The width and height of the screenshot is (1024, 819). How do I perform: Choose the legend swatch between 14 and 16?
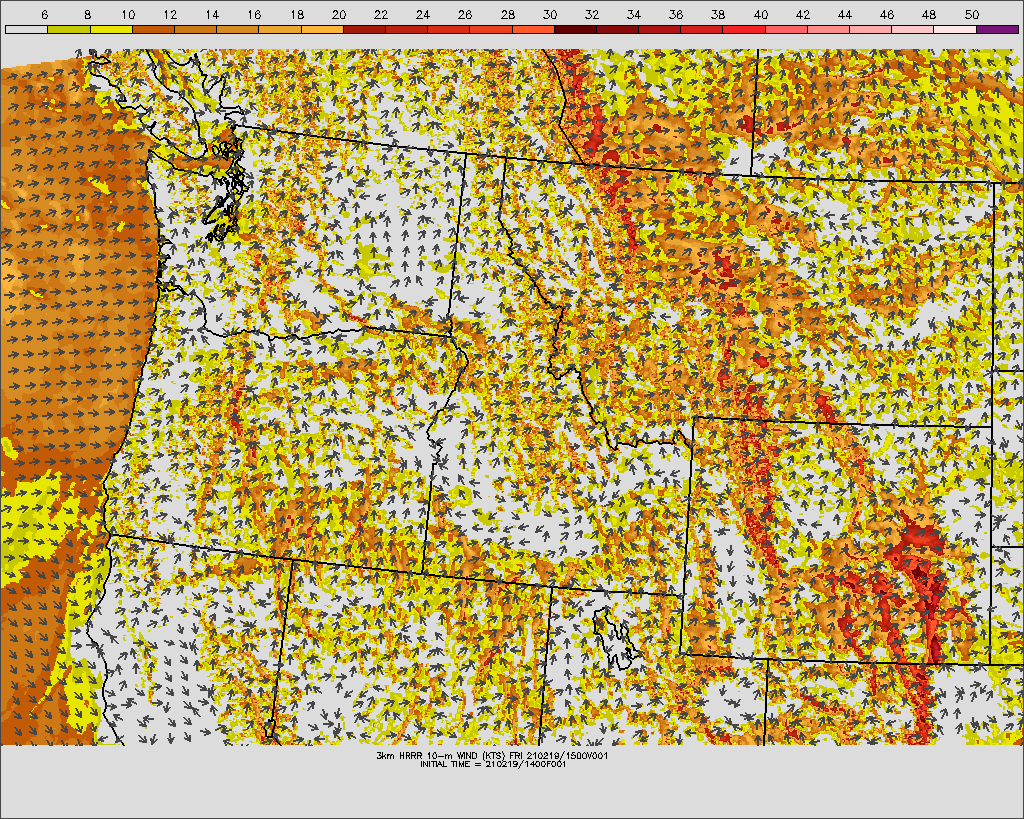238,29
